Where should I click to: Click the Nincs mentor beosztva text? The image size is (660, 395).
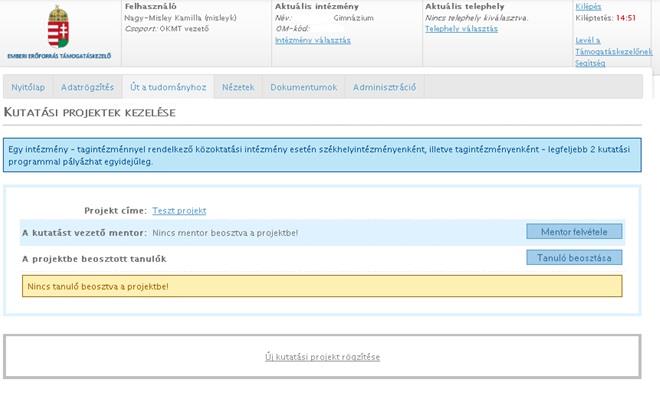(225, 233)
